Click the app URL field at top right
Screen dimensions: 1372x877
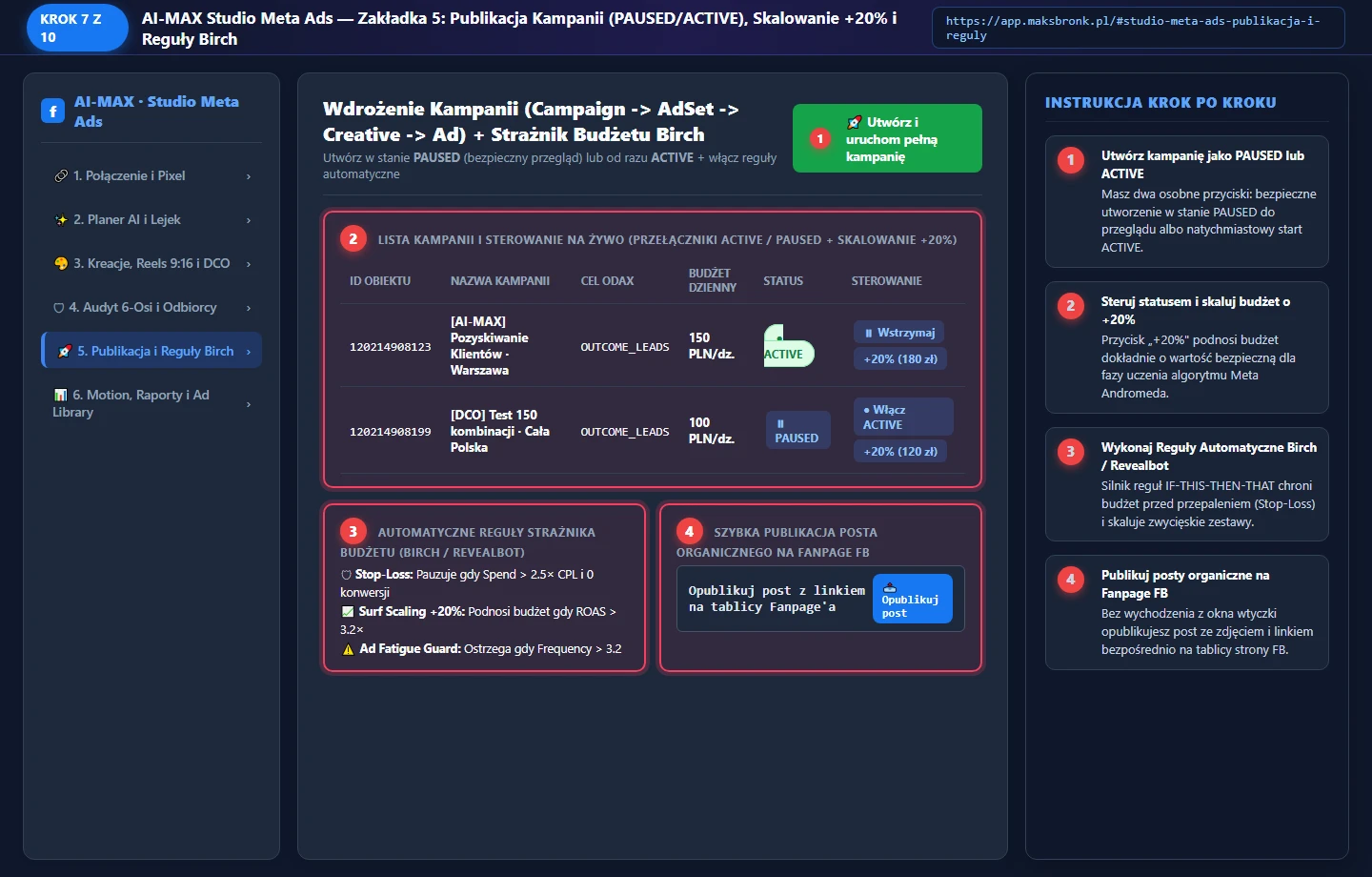1139,28
